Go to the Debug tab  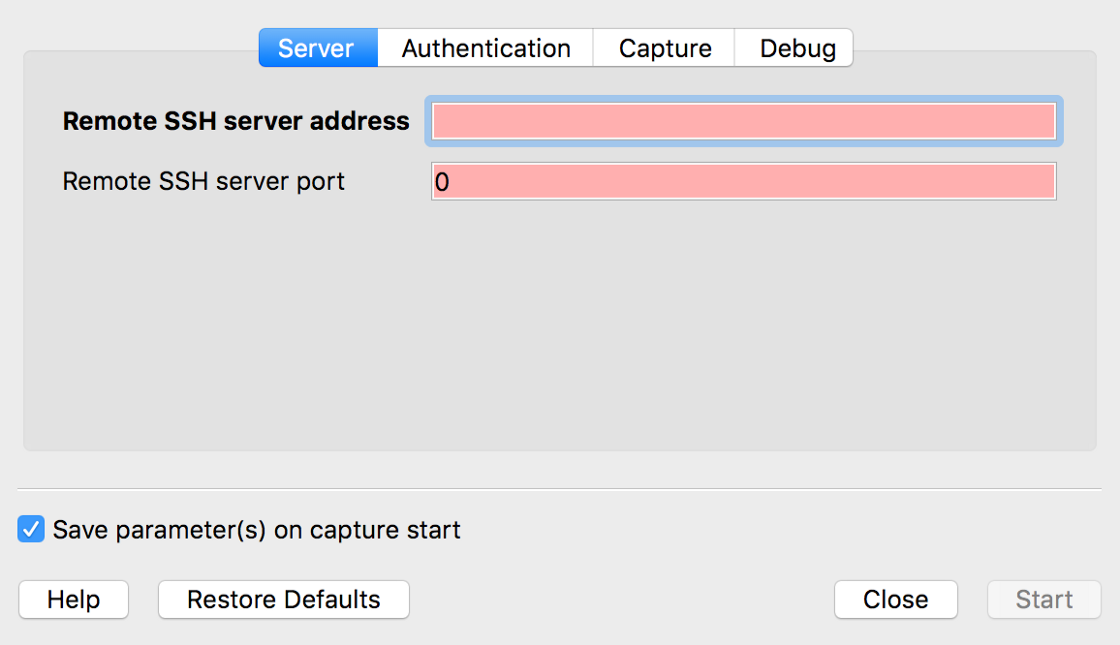[x=794, y=48]
